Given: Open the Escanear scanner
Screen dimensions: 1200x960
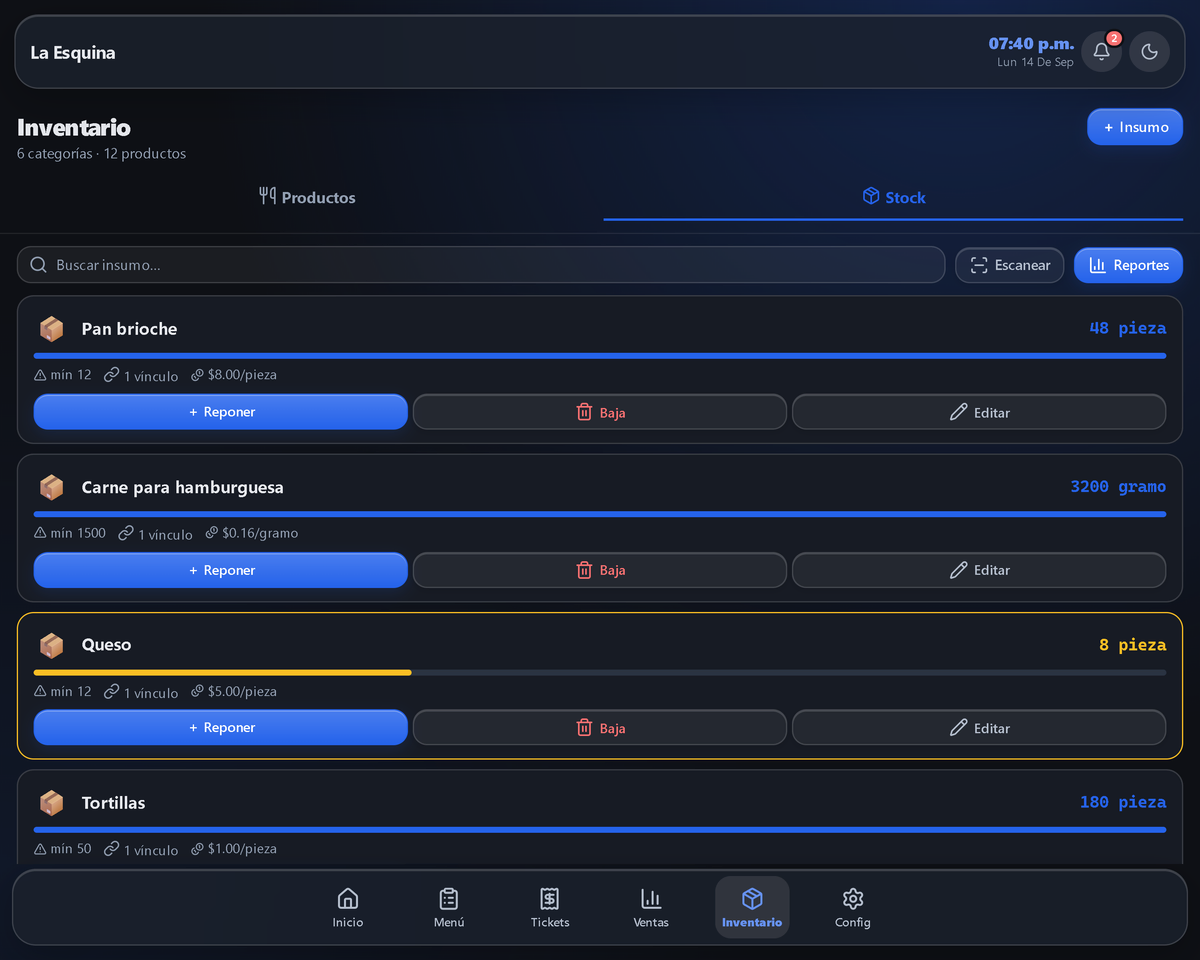Looking at the screenshot, I should [x=1009, y=265].
